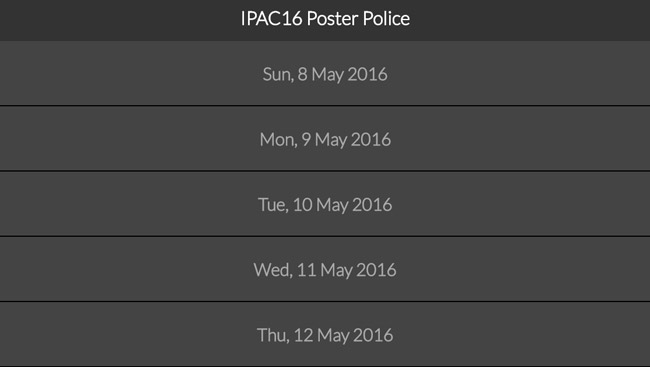View Tuesday's poster sessions
650x367 pixels.
(x=325, y=204)
